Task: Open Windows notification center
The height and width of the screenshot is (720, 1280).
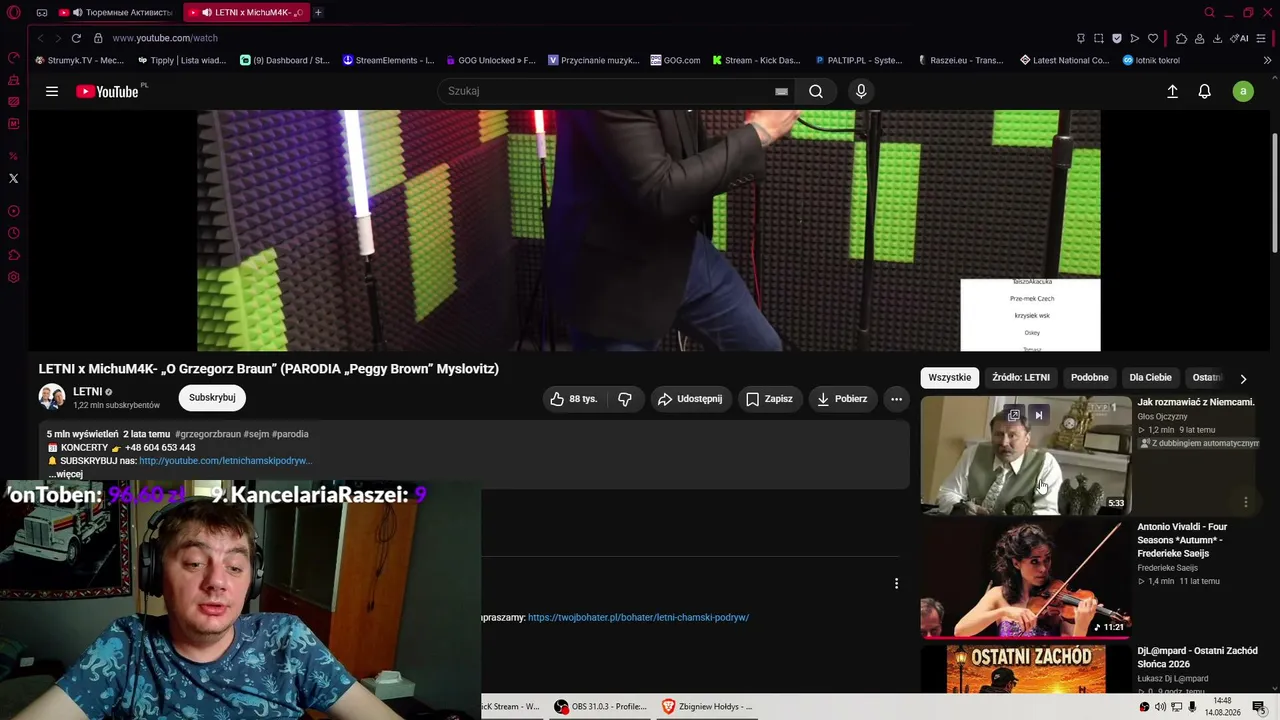Action: pos(1259,707)
